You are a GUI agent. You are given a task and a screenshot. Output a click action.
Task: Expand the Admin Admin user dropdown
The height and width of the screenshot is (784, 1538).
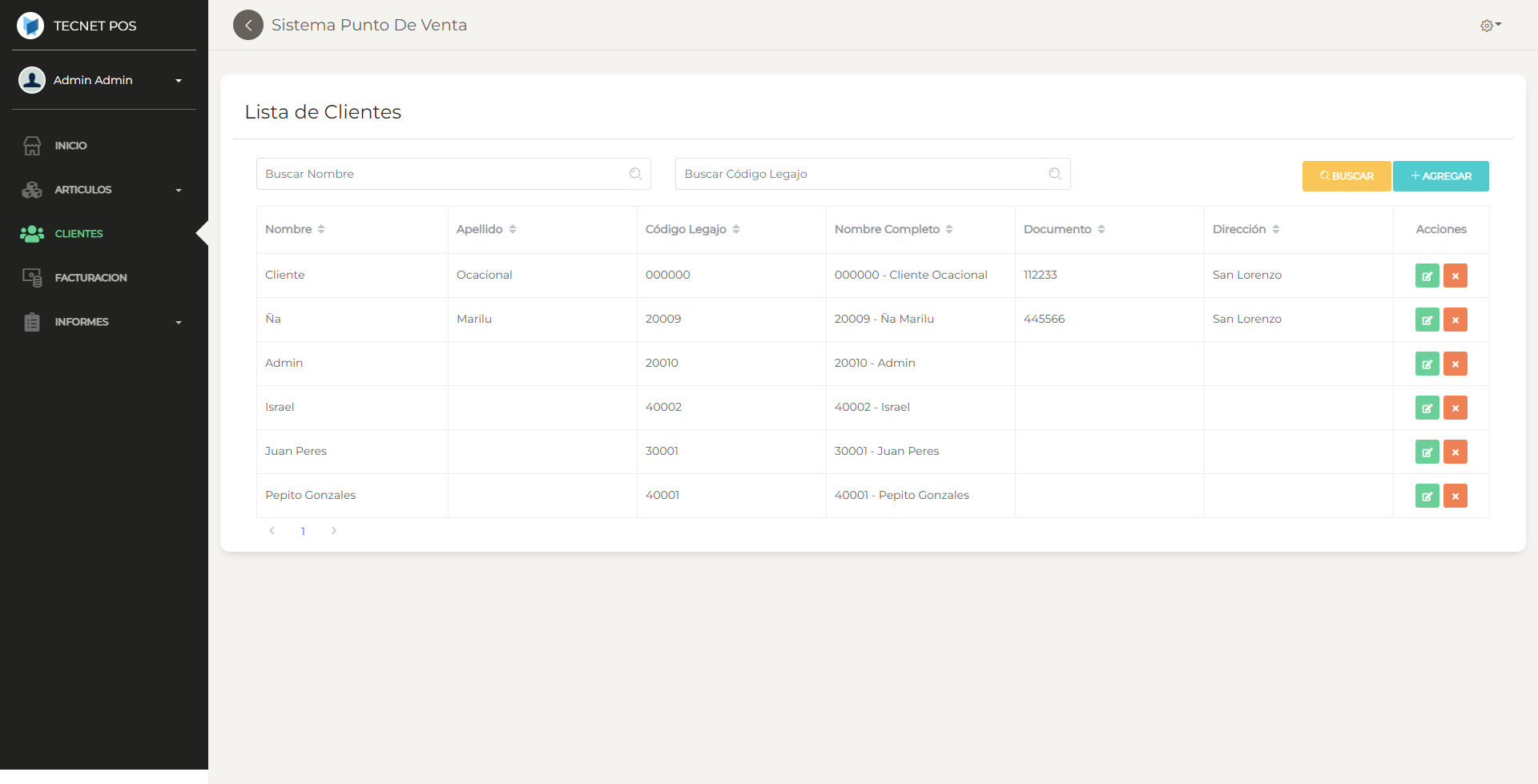tap(178, 80)
